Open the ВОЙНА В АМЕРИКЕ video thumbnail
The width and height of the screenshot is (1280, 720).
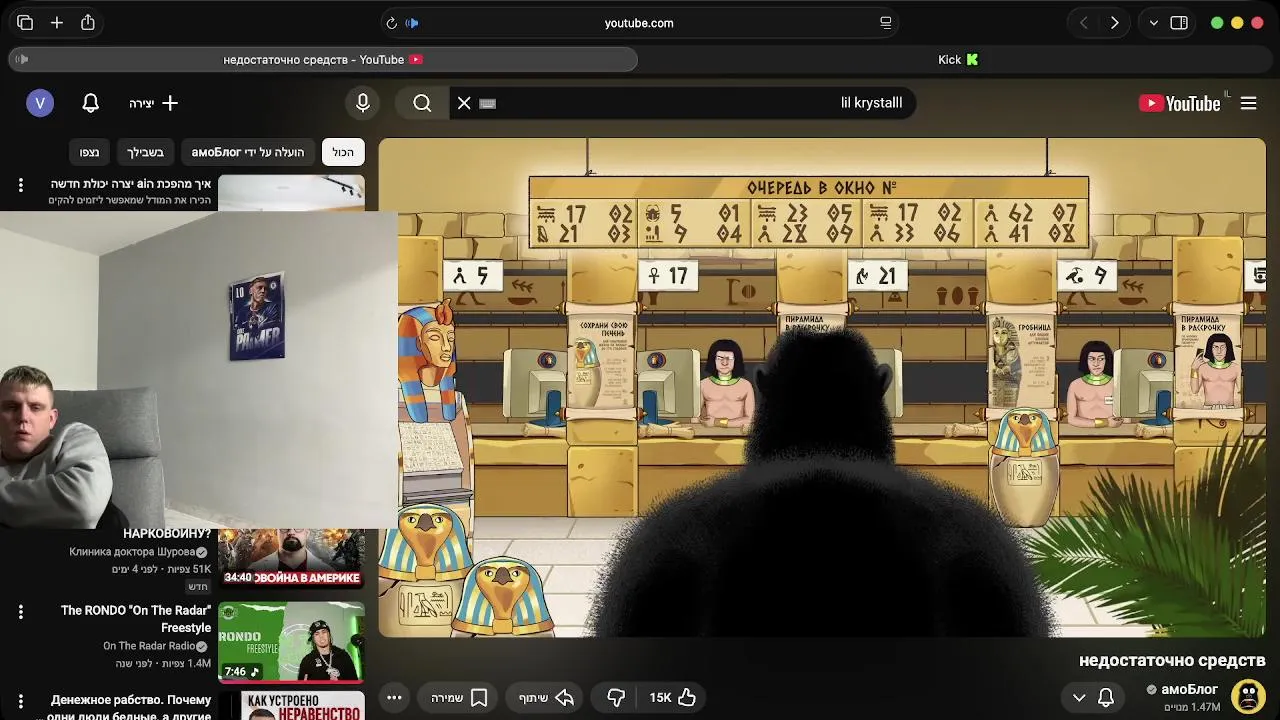[291, 558]
